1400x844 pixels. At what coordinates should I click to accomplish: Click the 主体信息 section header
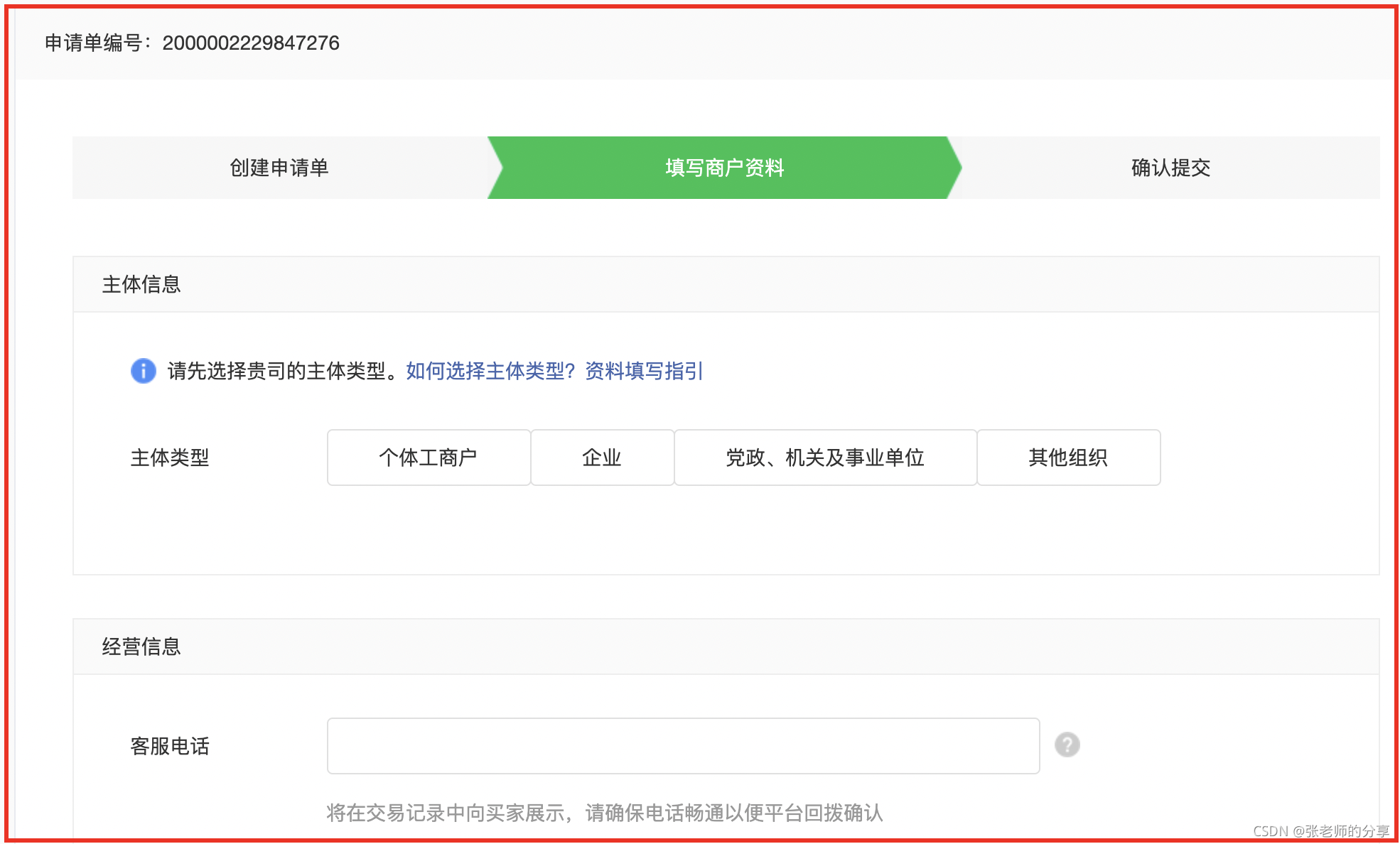(141, 284)
